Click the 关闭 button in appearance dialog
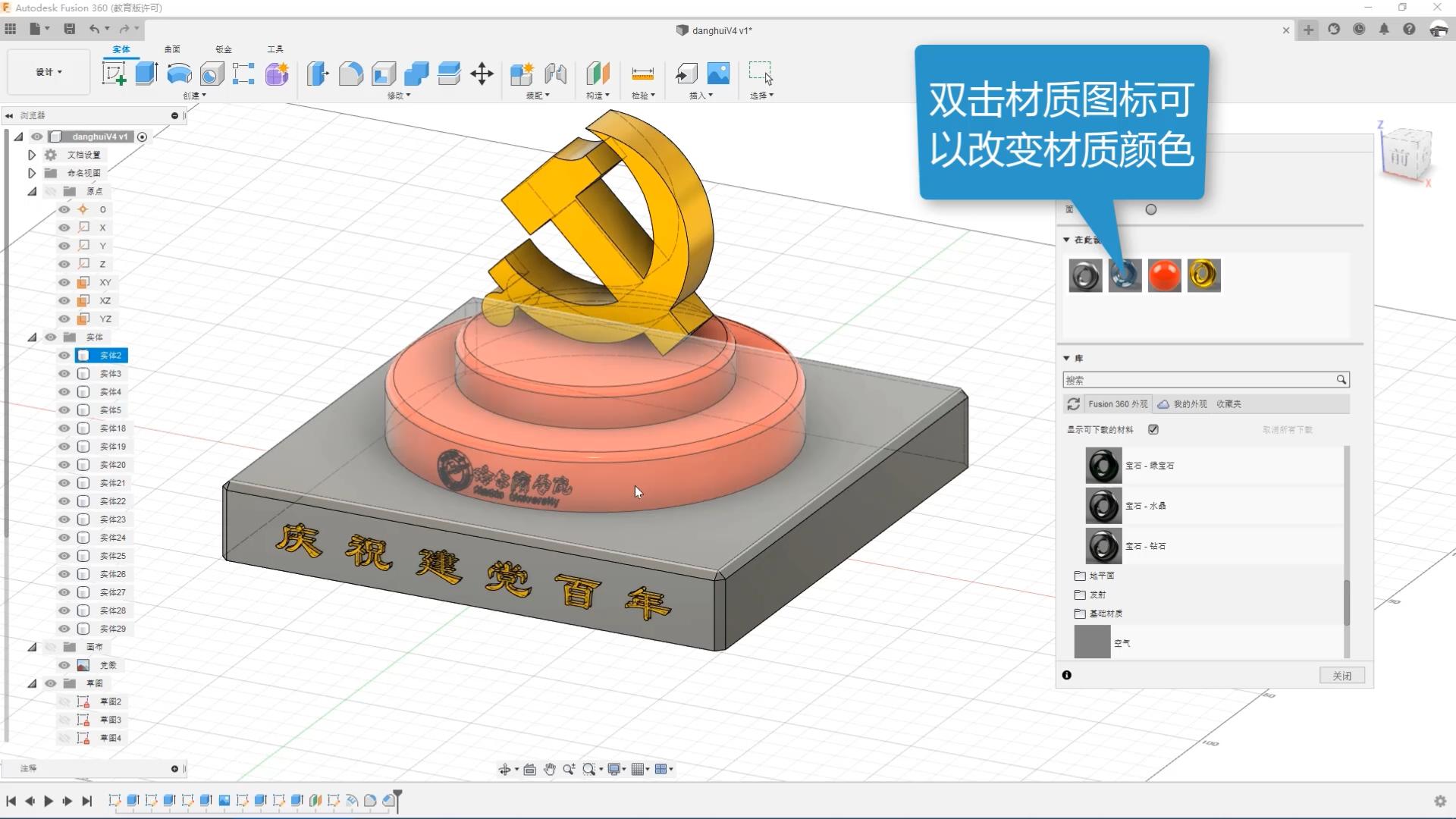Screen dimensions: 1456x819 click(x=1341, y=676)
